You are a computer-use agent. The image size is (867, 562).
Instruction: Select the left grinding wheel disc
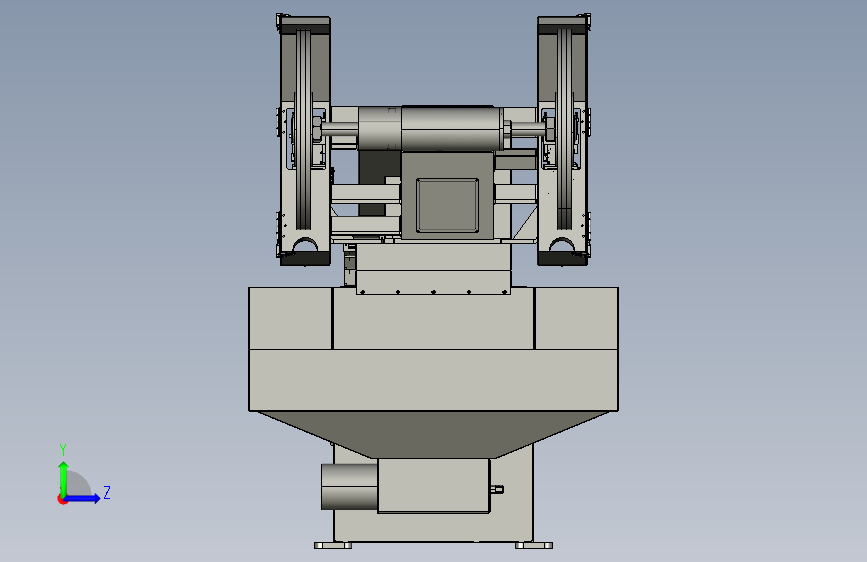[x=304, y=130]
